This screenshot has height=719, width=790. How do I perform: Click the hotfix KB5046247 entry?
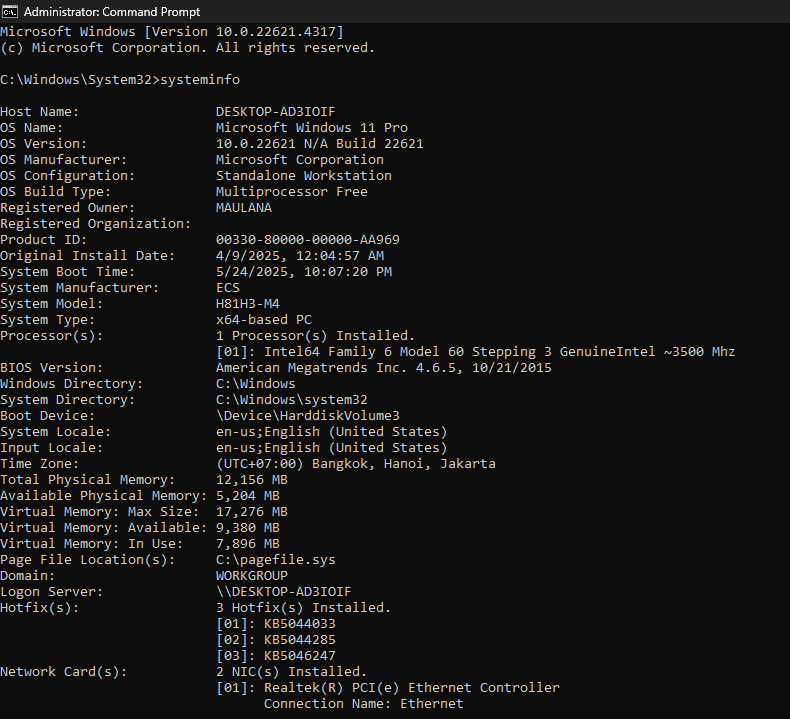tap(276, 656)
